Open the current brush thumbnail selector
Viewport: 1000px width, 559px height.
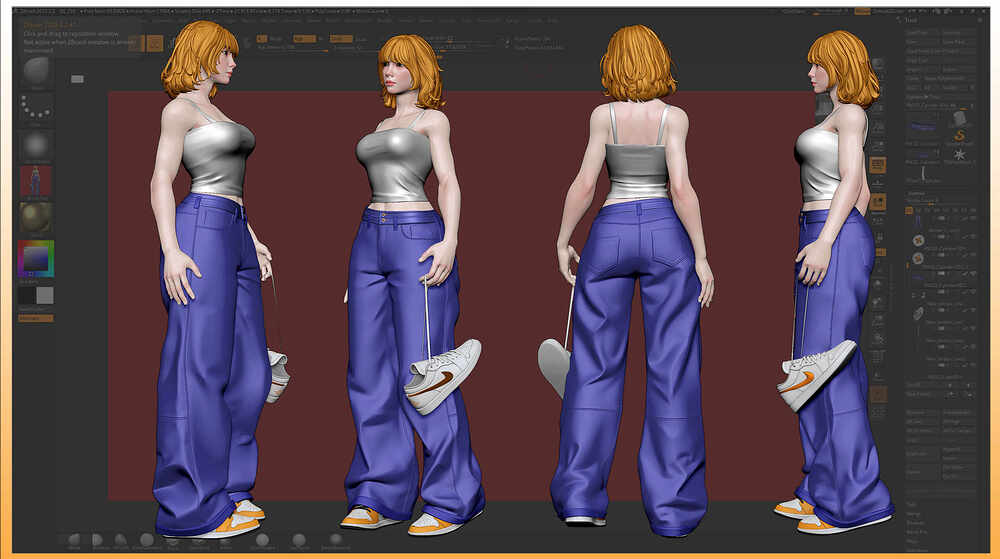pyautogui.click(x=36, y=71)
